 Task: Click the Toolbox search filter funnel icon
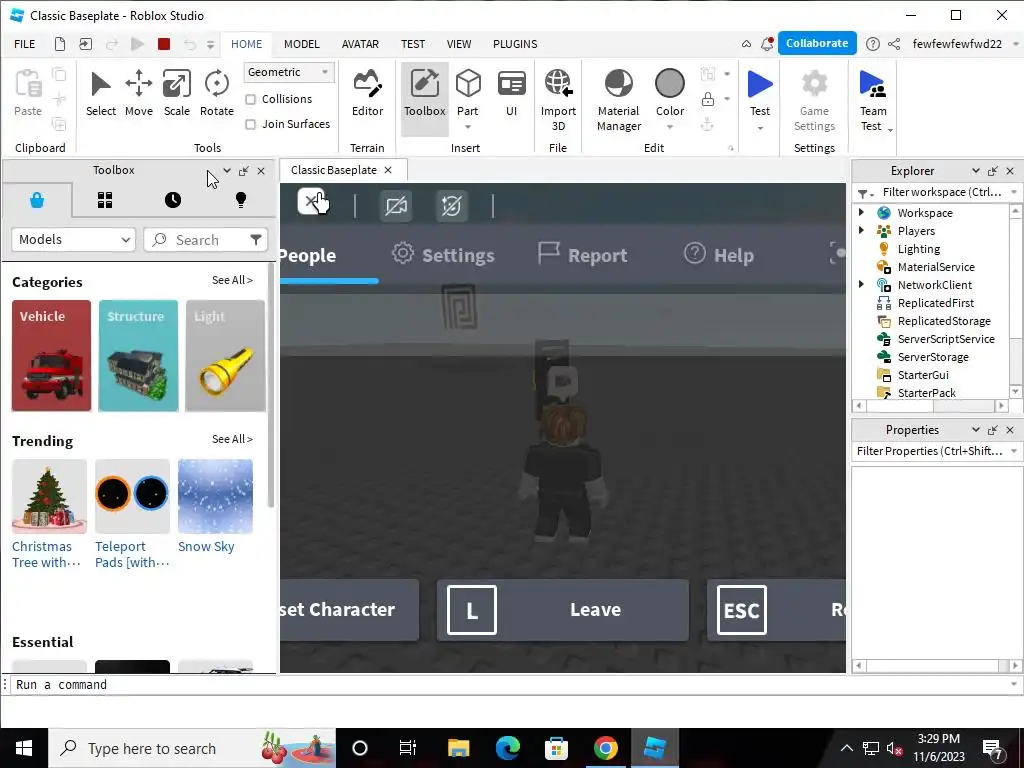click(256, 240)
